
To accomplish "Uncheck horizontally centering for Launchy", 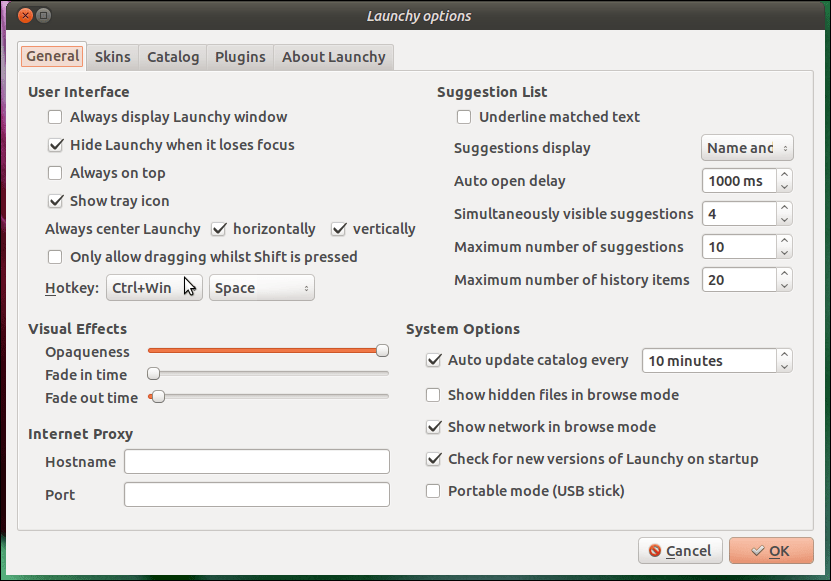I will point(219,229).
